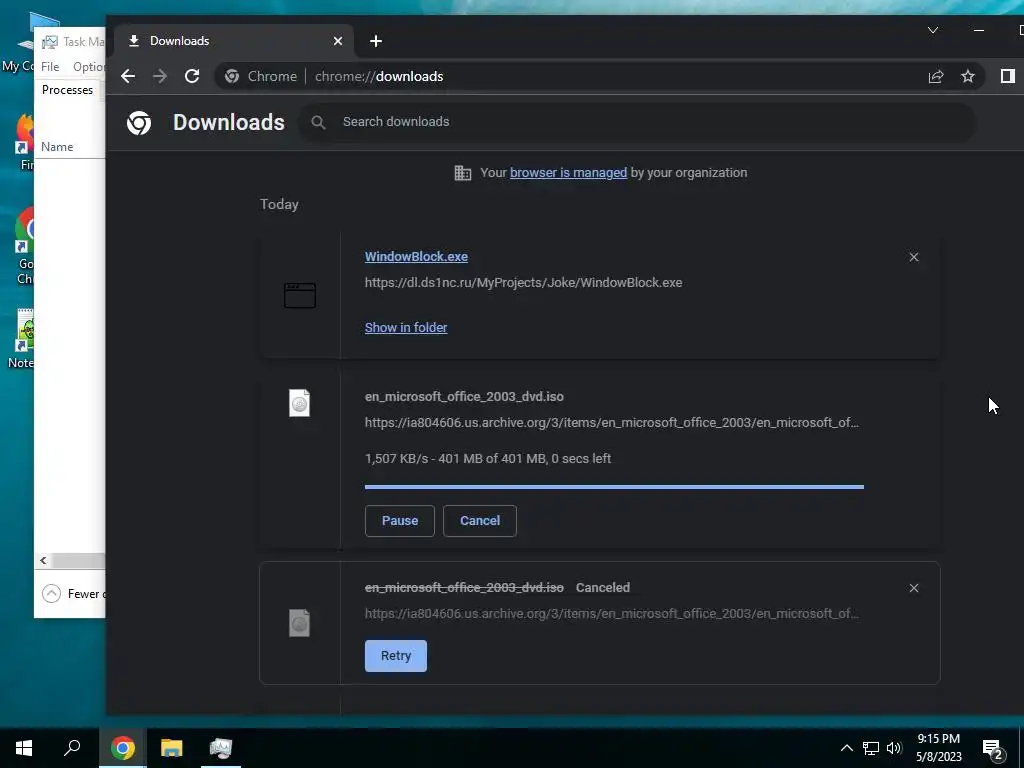Image resolution: width=1024 pixels, height=768 pixels.
Task: Click the WindowBlock.exe source URL text
Action: coord(523,283)
